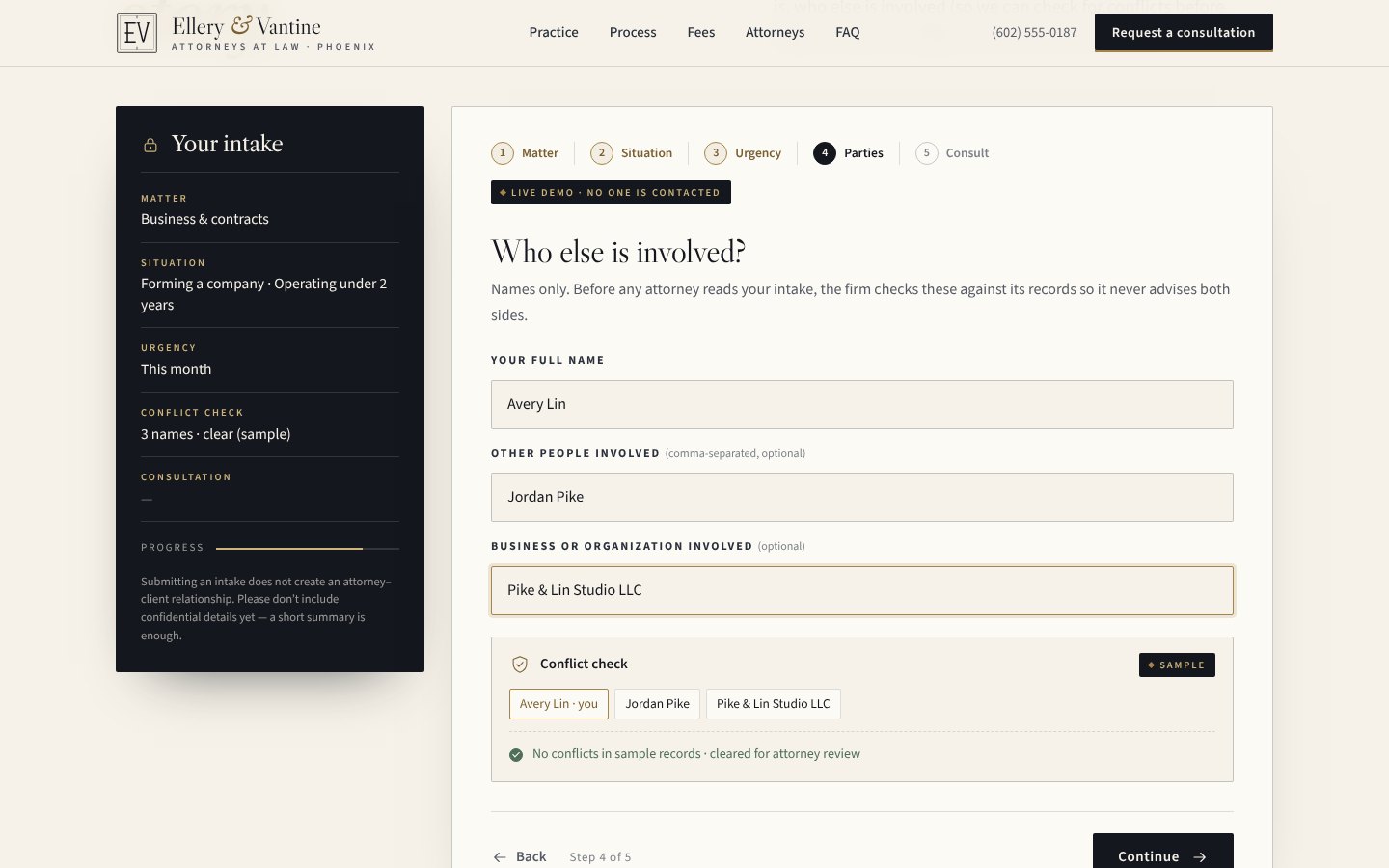
Task: Select the step 4 Parties indicator
Action: click(848, 152)
